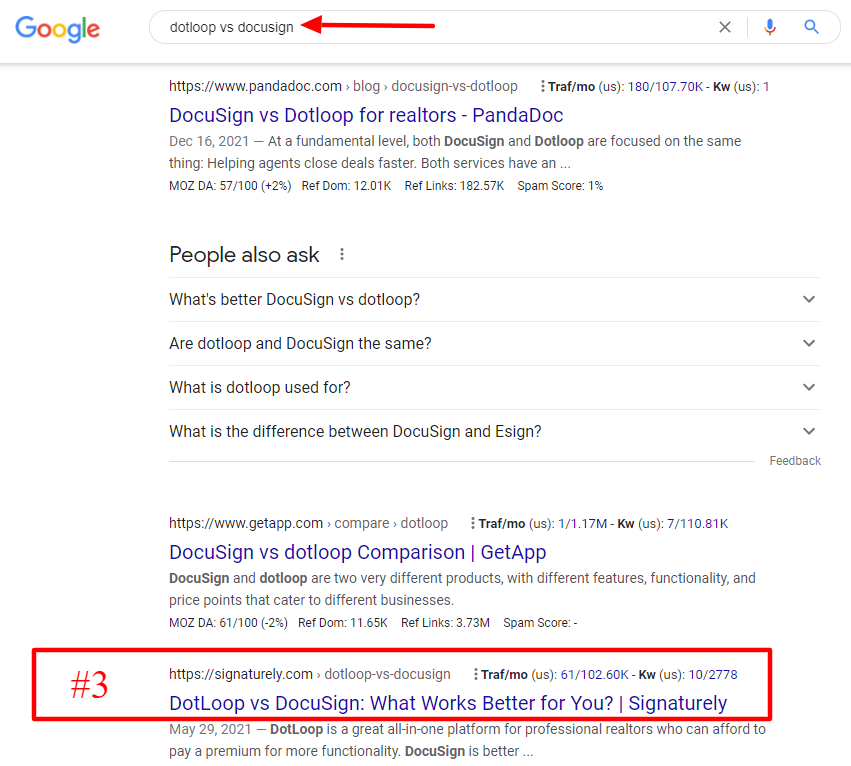Open three-dot menu beside the getapp.com URL
This screenshot has width=851, height=766.
473,523
